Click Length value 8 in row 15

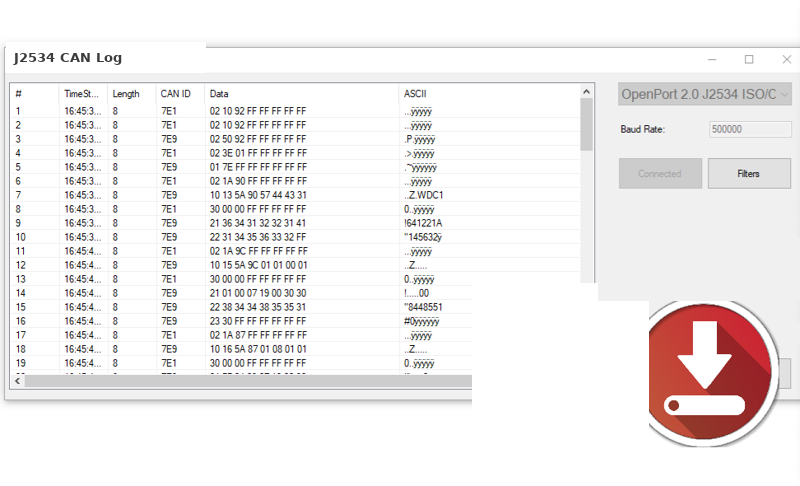pyautogui.click(x=115, y=307)
